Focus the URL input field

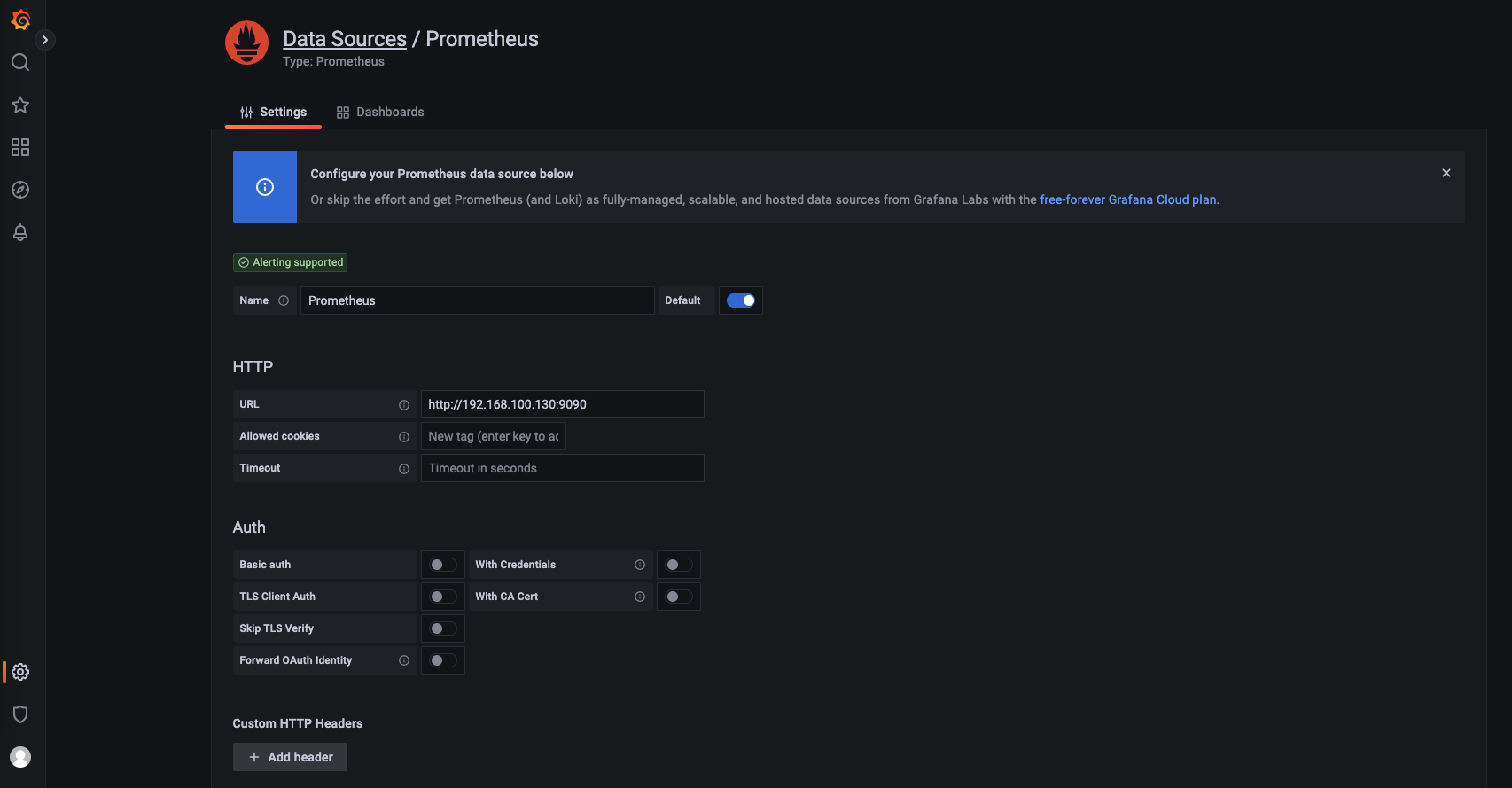[563, 404]
